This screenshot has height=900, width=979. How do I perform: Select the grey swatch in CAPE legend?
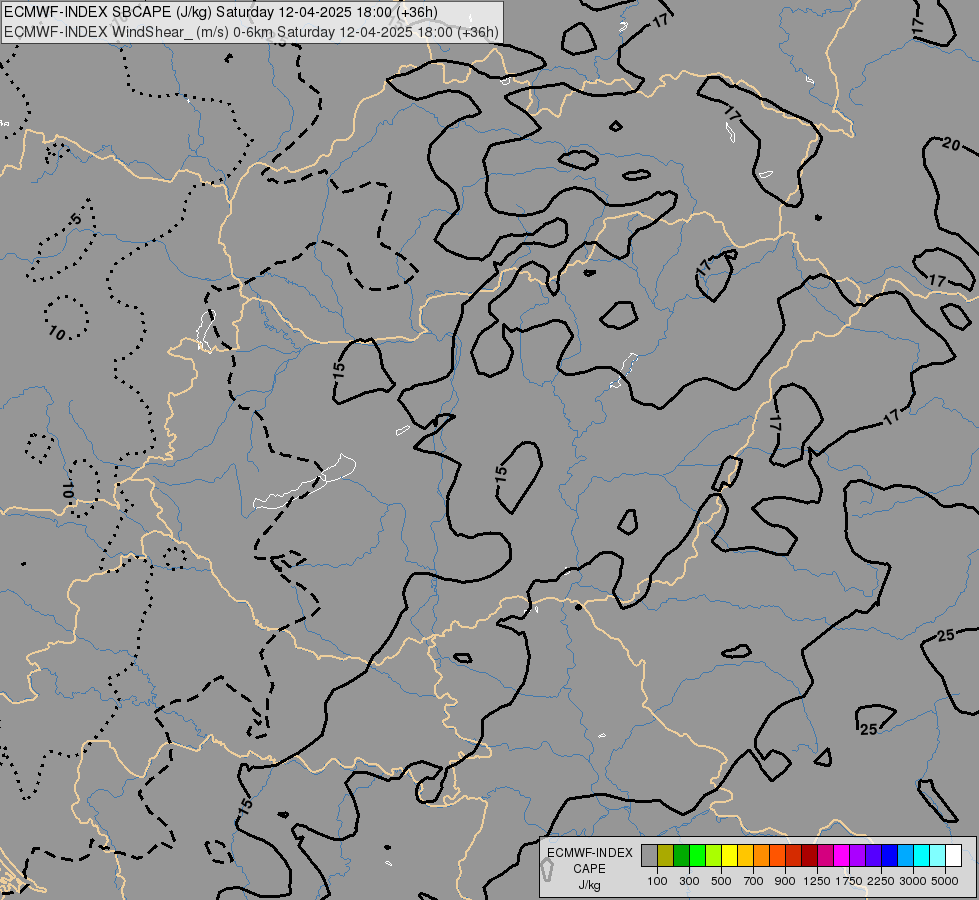pyautogui.click(x=649, y=855)
